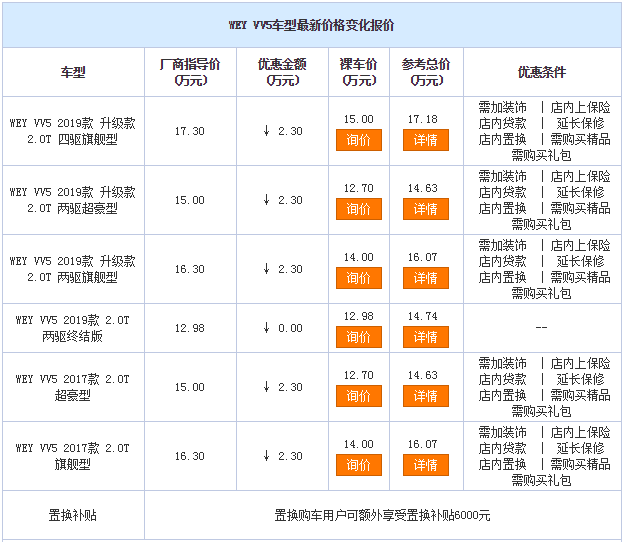Select model name 2019款 升级款 四驱旗舰型
The height and width of the screenshot is (542, 624).
coord(72,131)
